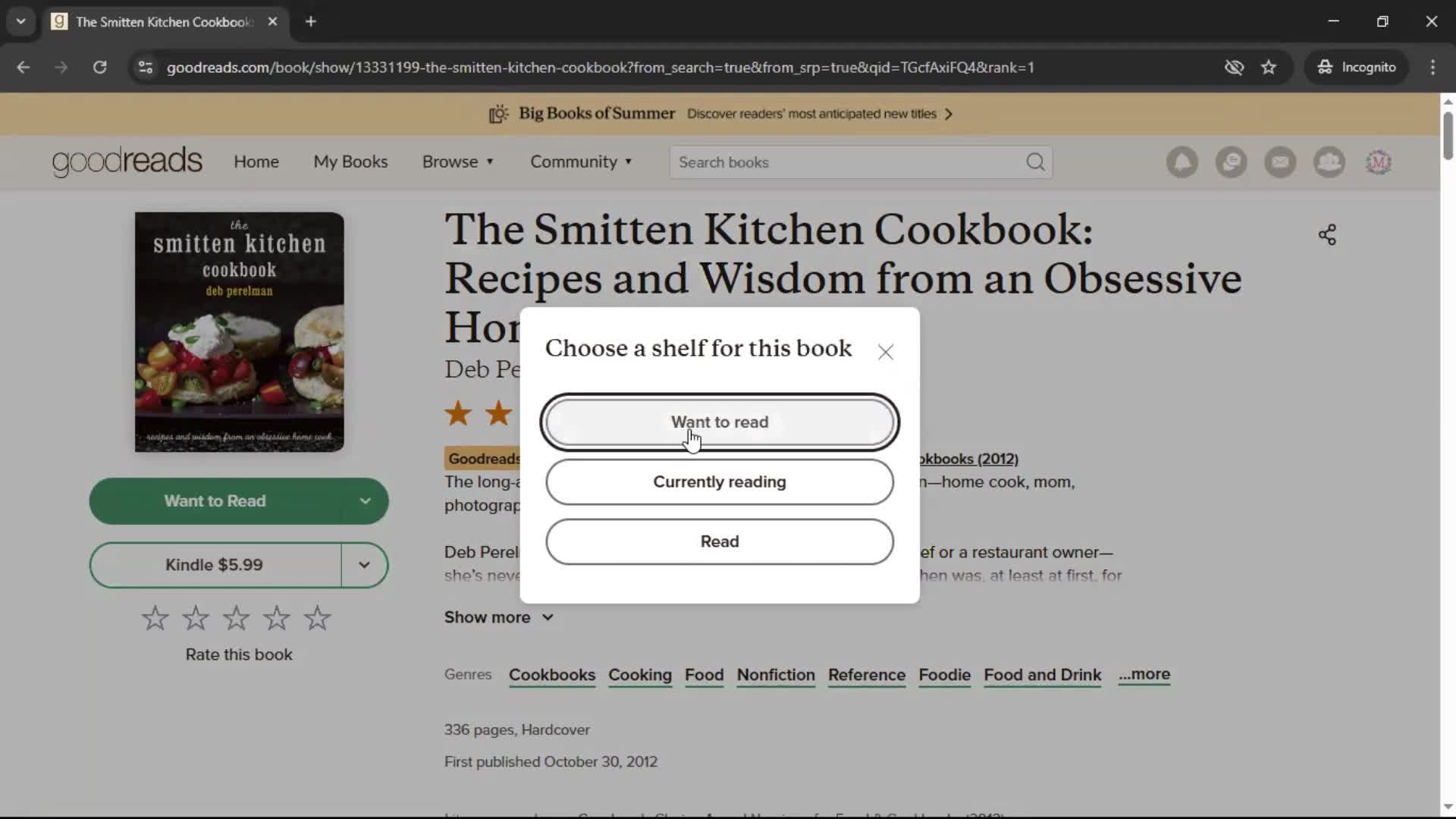Open the Cooking genre link
This screenshot has width=1456, height=819.
(640, 675)
